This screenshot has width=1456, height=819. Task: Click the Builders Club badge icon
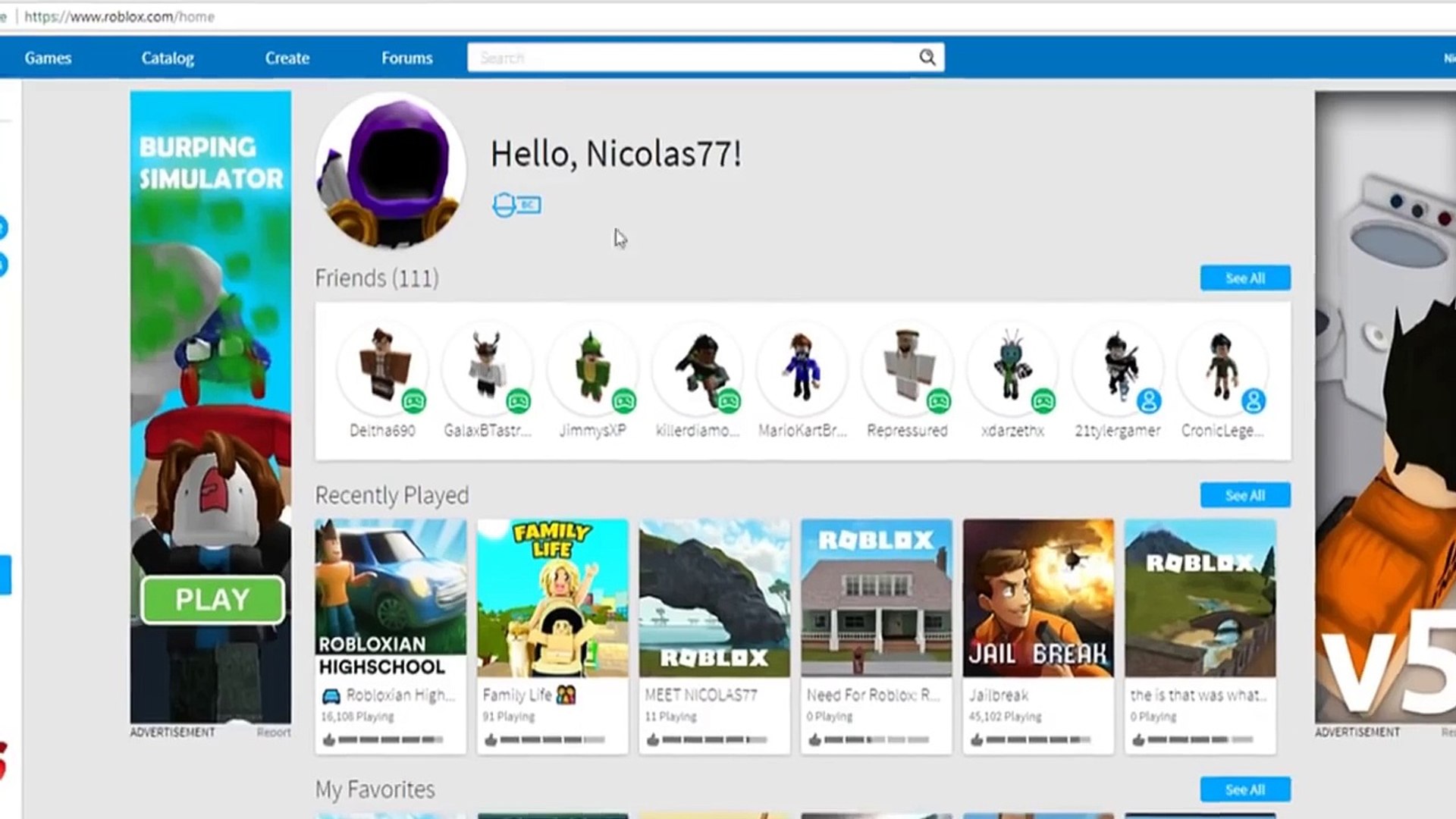(x=516, y=205)
